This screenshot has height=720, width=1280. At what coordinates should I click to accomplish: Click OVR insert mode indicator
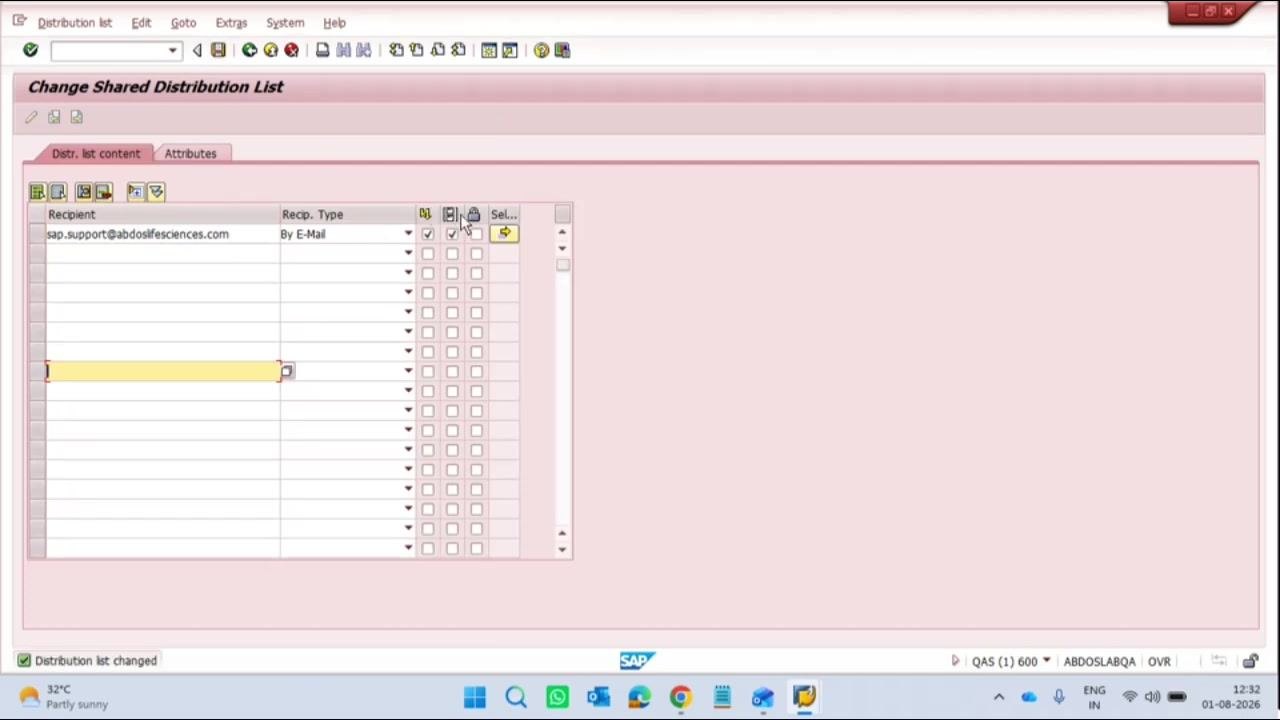(1159, 661)
